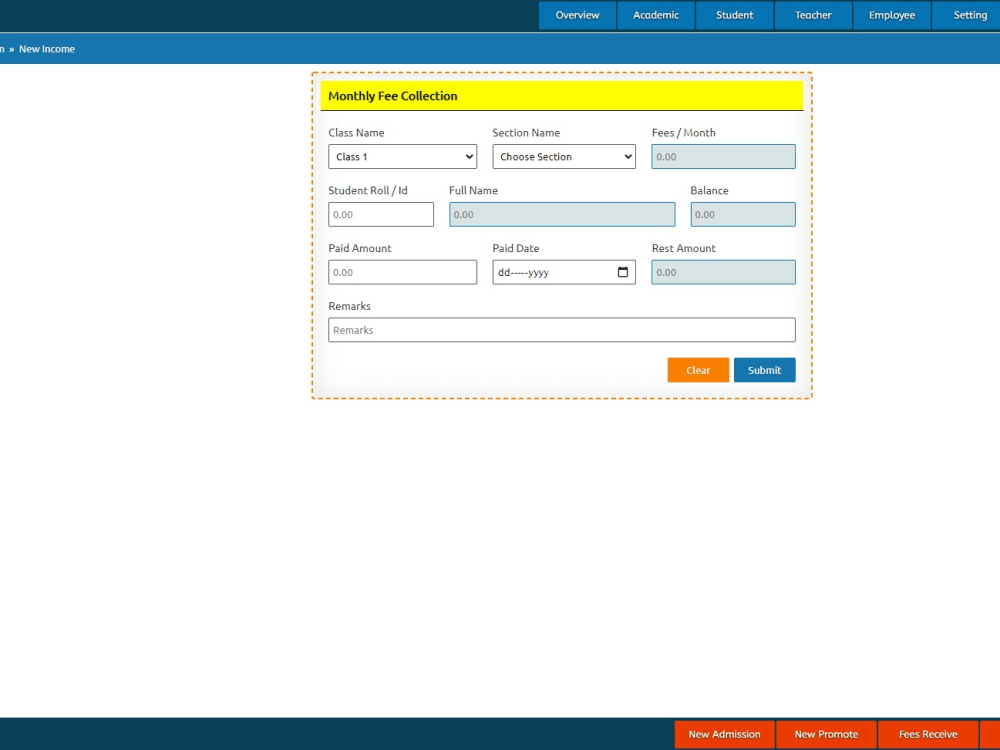The height and width of the screenshot is (750, 1000).
Task: Go to the Employee section
Action: pyautogui.click(x=891, y=15)
